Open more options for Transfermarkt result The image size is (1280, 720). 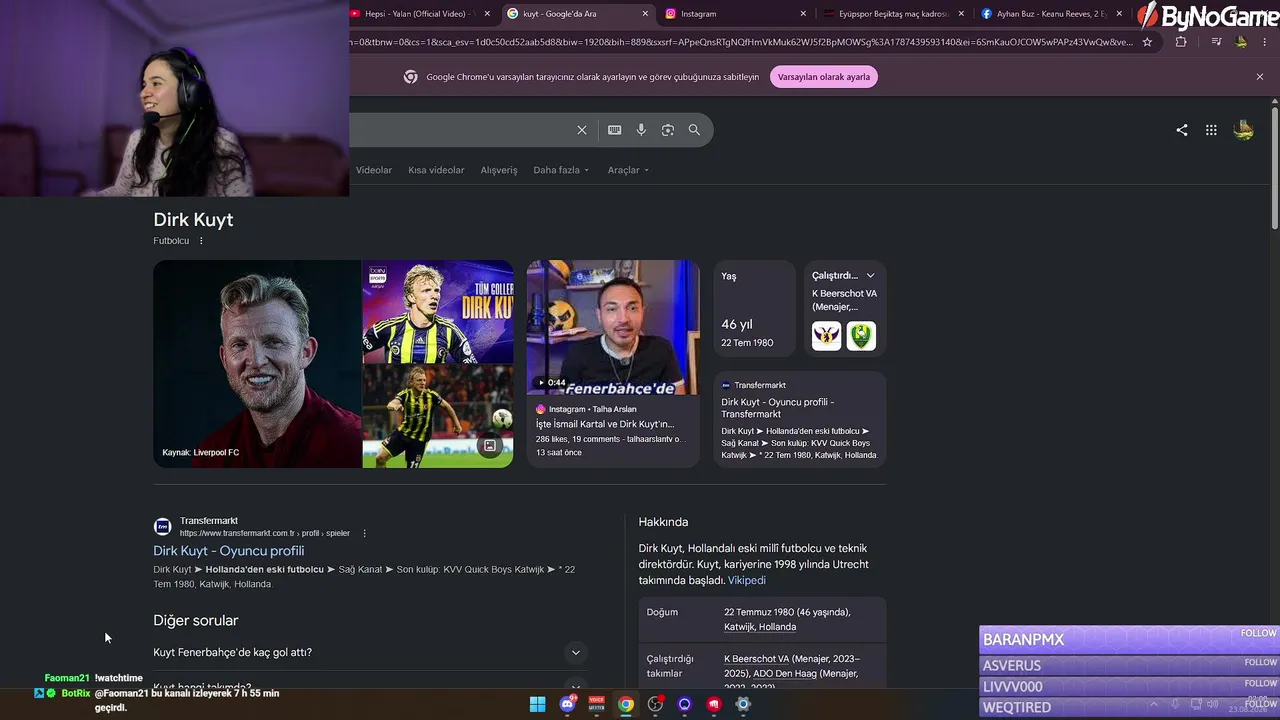(x=364, y=533)
